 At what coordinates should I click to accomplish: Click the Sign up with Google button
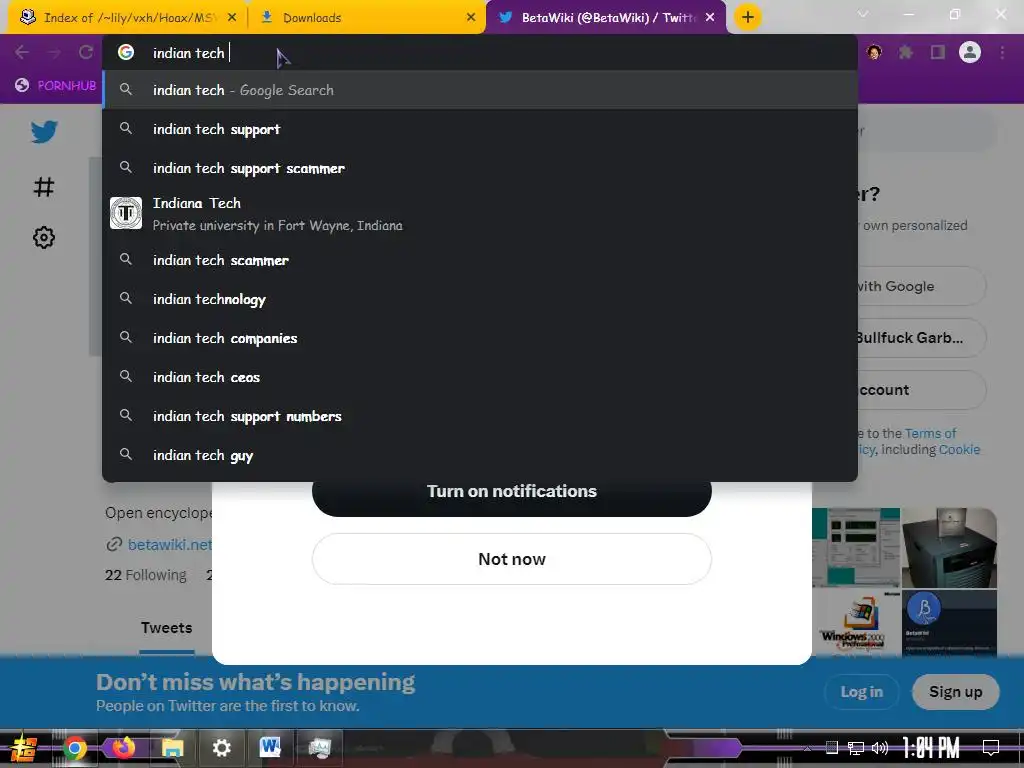click(921, 286)
